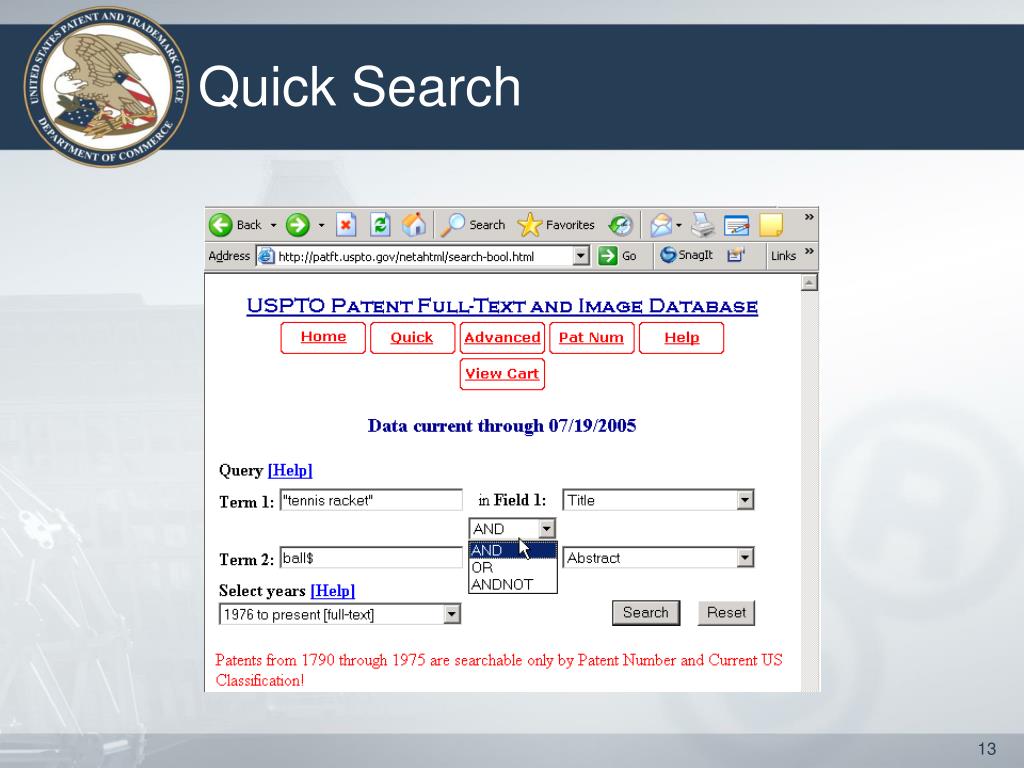Click the Mail envelope icon
The image size is (1024, 768).
coord(661,225)
